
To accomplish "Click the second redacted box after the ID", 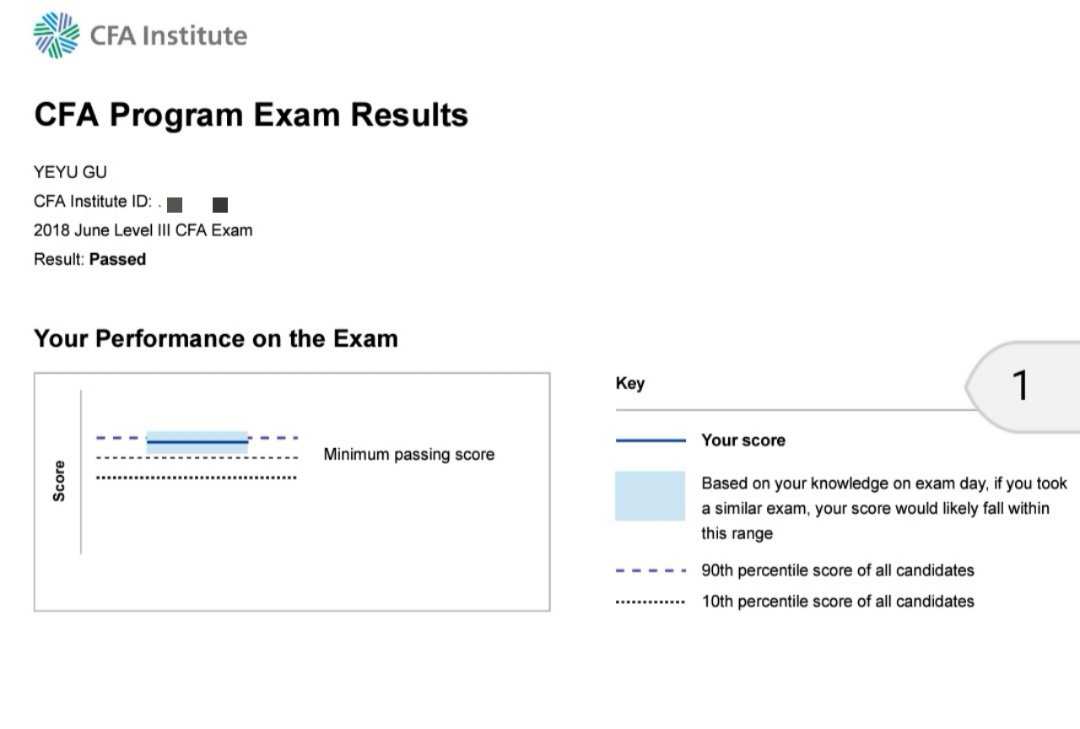I will [221, 205].
